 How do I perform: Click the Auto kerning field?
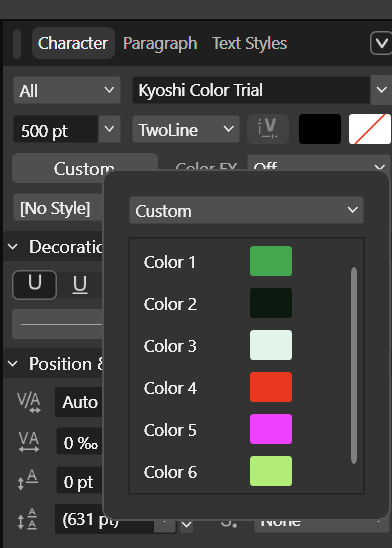coord(79,402)
